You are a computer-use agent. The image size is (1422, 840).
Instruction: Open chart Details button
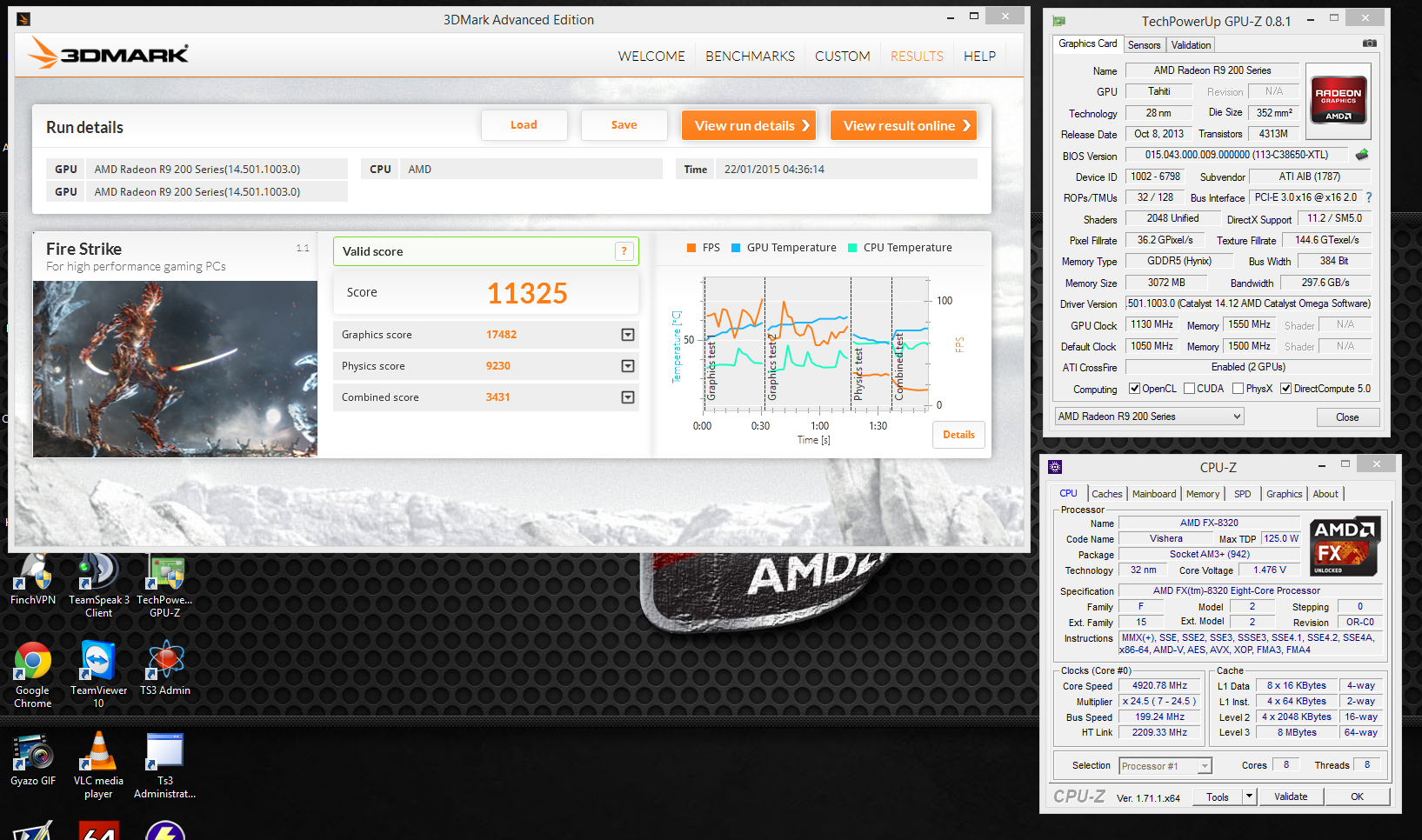coord(958,435)
